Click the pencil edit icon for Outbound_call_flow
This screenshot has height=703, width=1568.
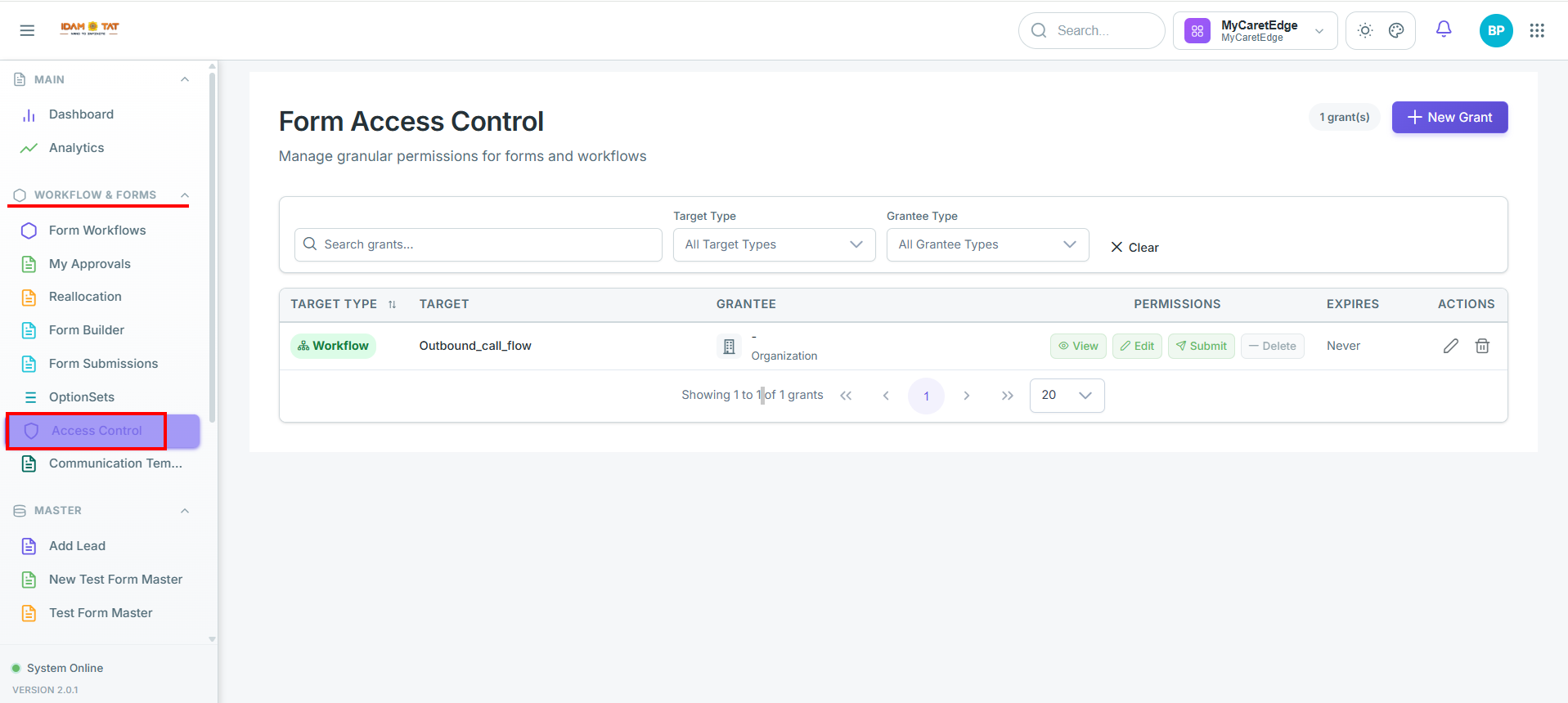click(1450, 346)
